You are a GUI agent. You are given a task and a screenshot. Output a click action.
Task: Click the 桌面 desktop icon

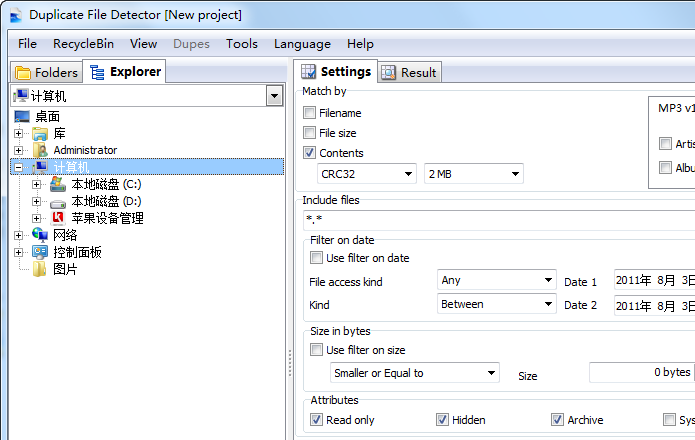click(22, 117)
